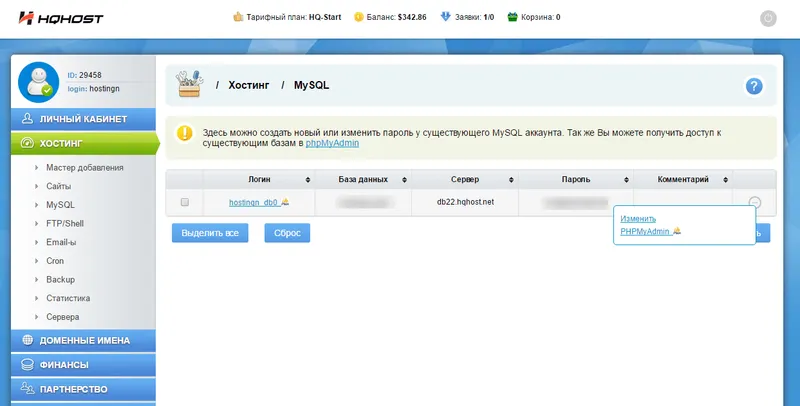The image size is (800, 406).
Task: Click the power logout icon
Action: (x=768, y=19)
